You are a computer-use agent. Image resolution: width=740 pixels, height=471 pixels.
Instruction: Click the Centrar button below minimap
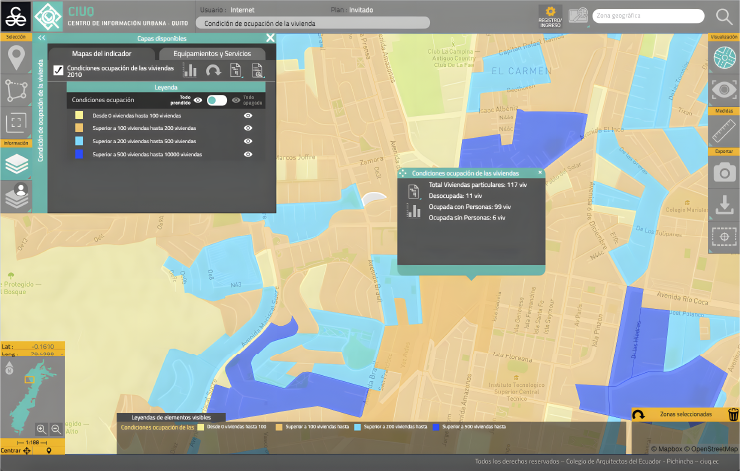[x=14, y=451]
